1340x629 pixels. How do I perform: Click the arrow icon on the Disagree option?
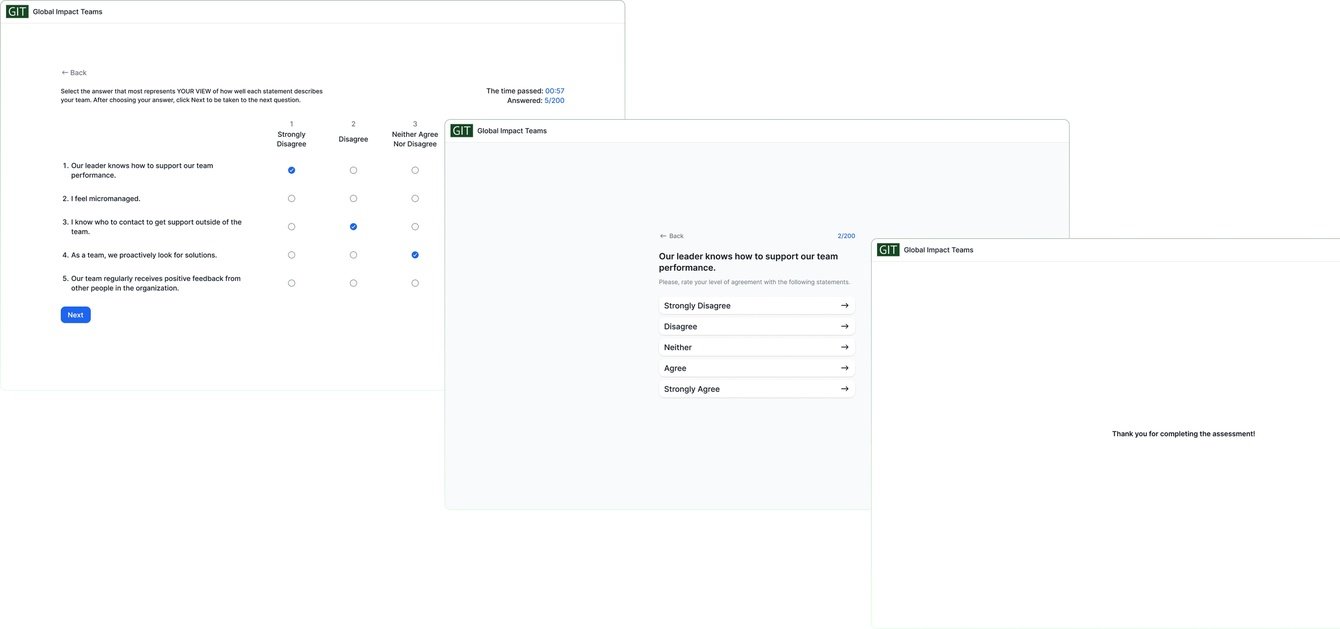tap(844, 327)
